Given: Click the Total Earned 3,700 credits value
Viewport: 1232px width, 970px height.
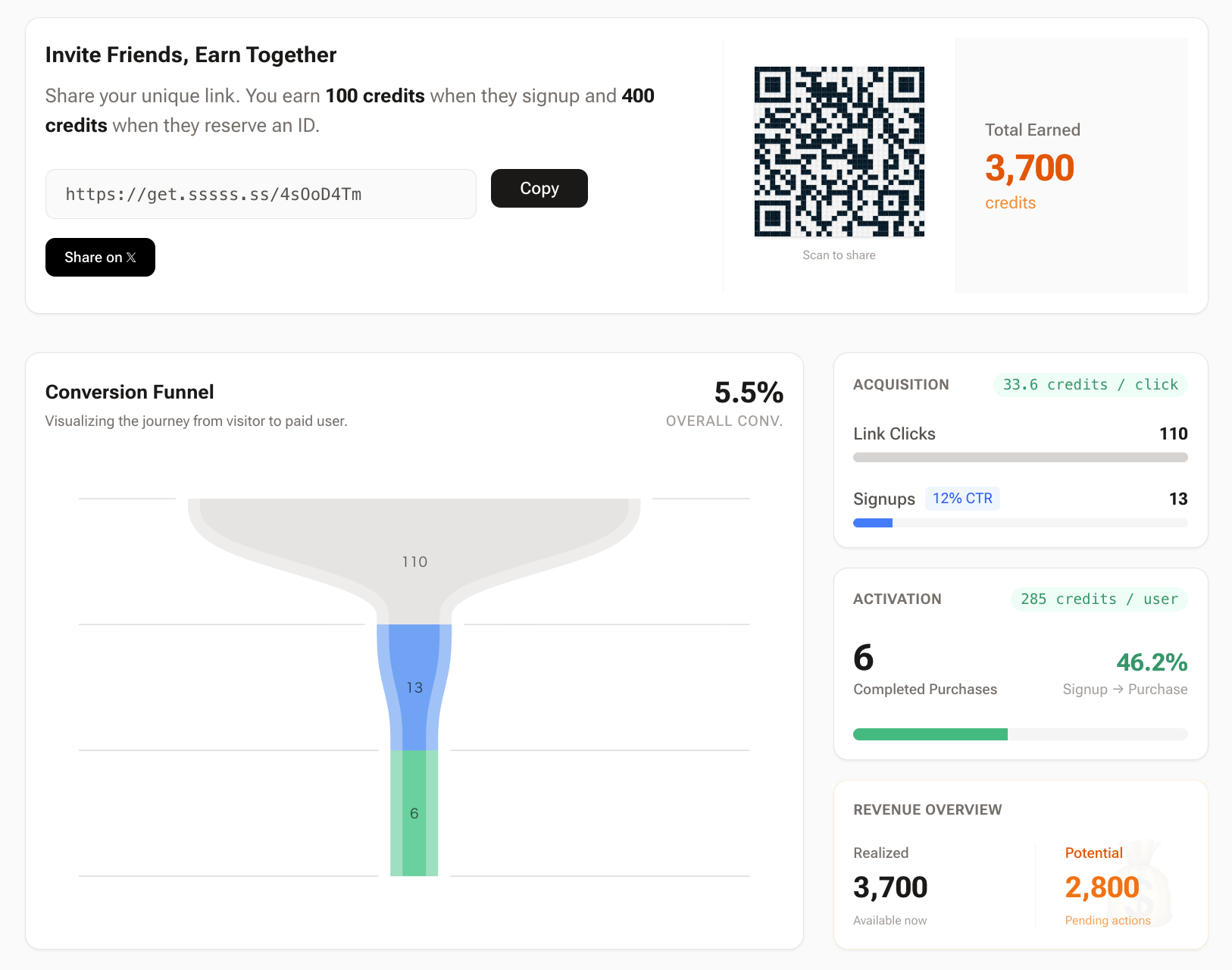Looking at the screenshot, I should pos(1029,168).
